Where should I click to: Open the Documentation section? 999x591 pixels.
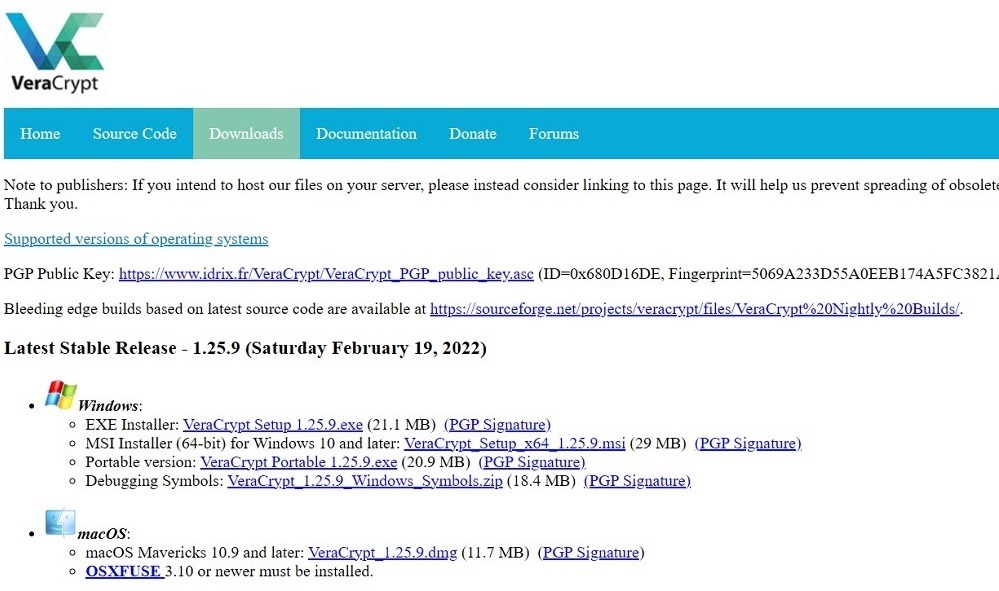[366, 133]
